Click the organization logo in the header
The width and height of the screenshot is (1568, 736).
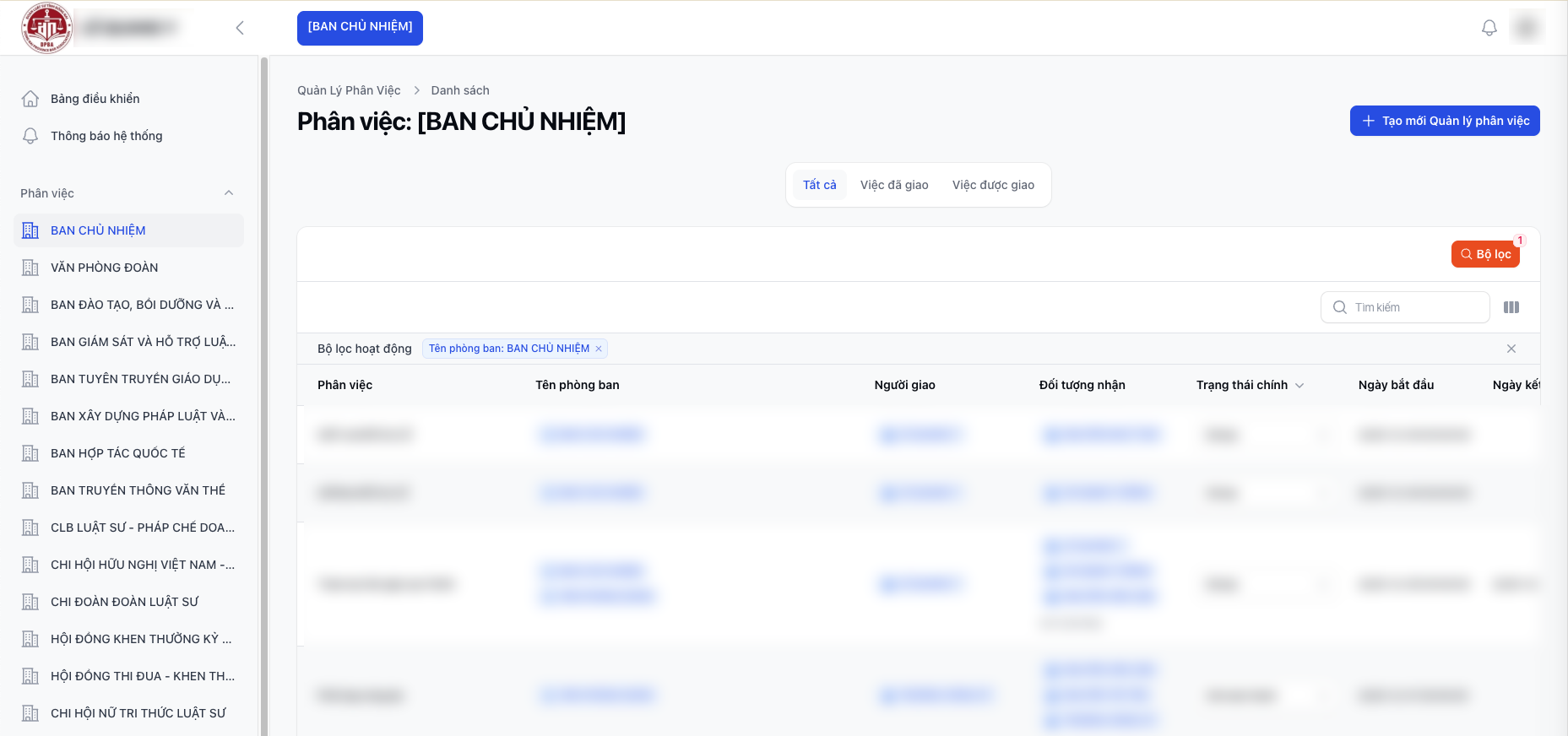coord(46,28)
